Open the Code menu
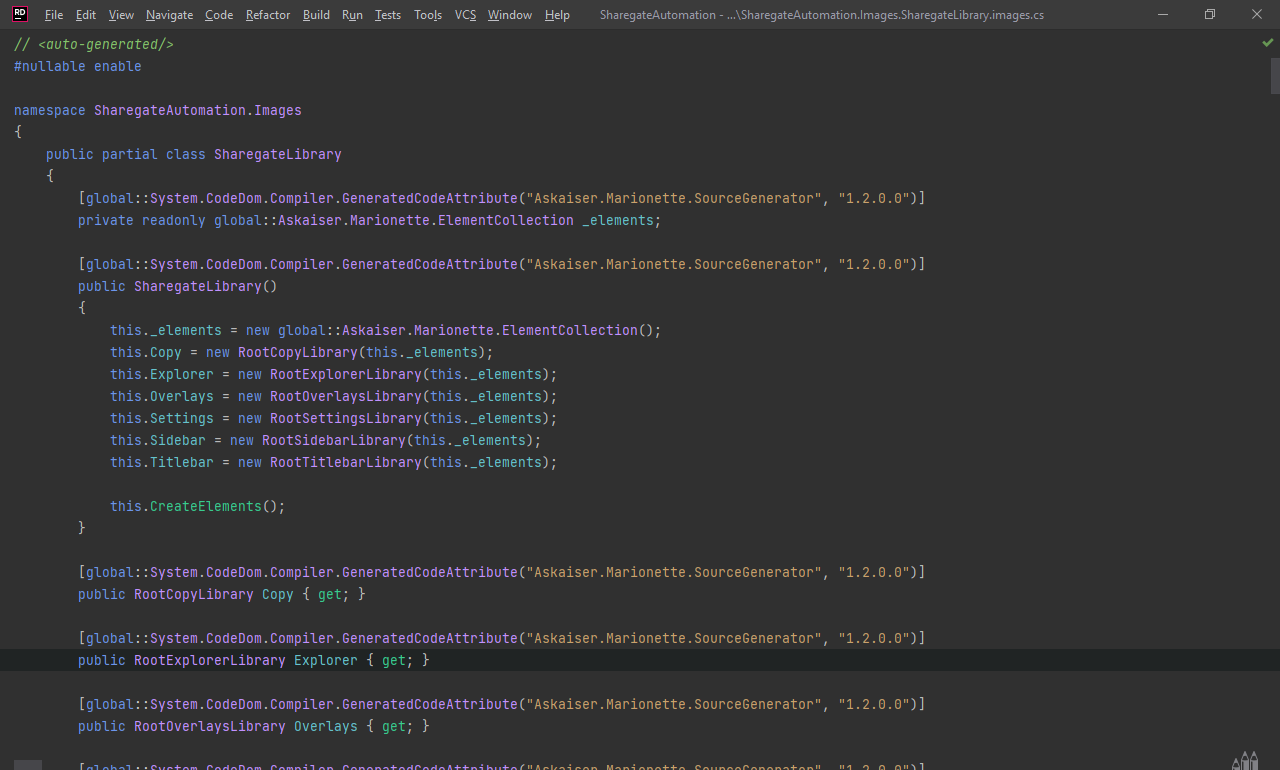The height and width of the screenshot is (770, 1280). [219, 15]
